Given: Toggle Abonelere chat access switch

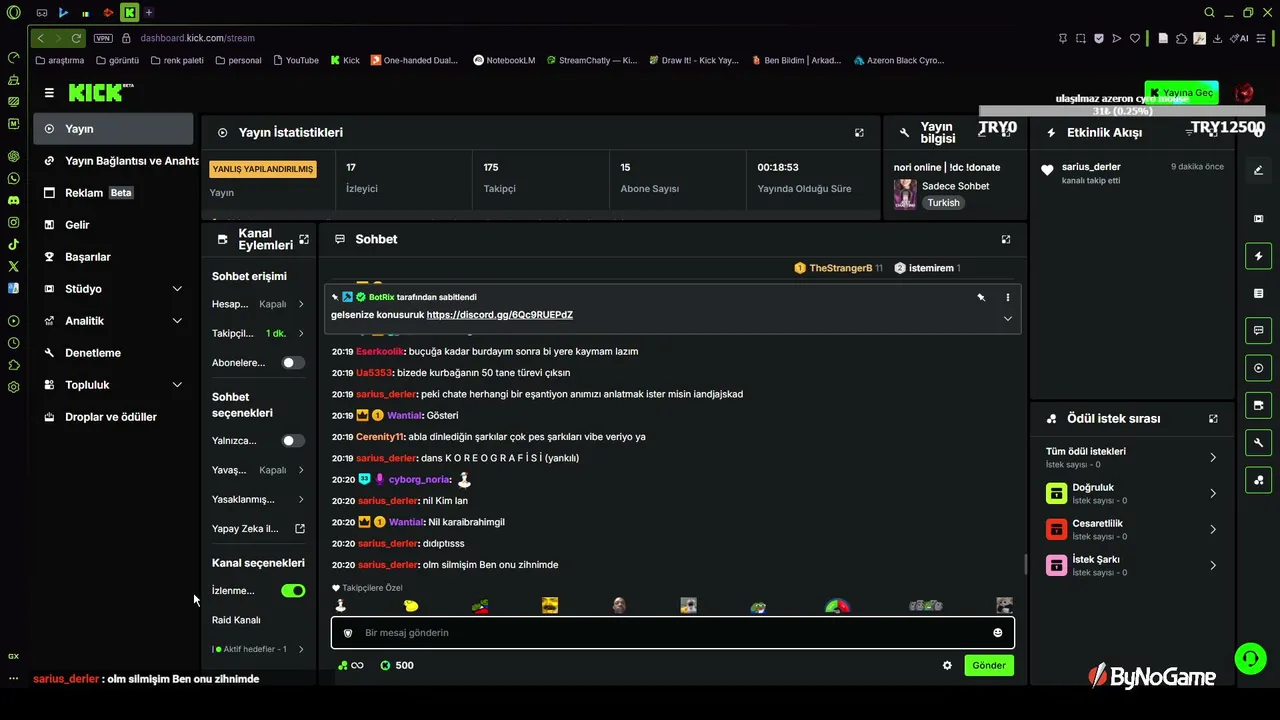Looking at the screenshot, I should (x=293, y=363).
